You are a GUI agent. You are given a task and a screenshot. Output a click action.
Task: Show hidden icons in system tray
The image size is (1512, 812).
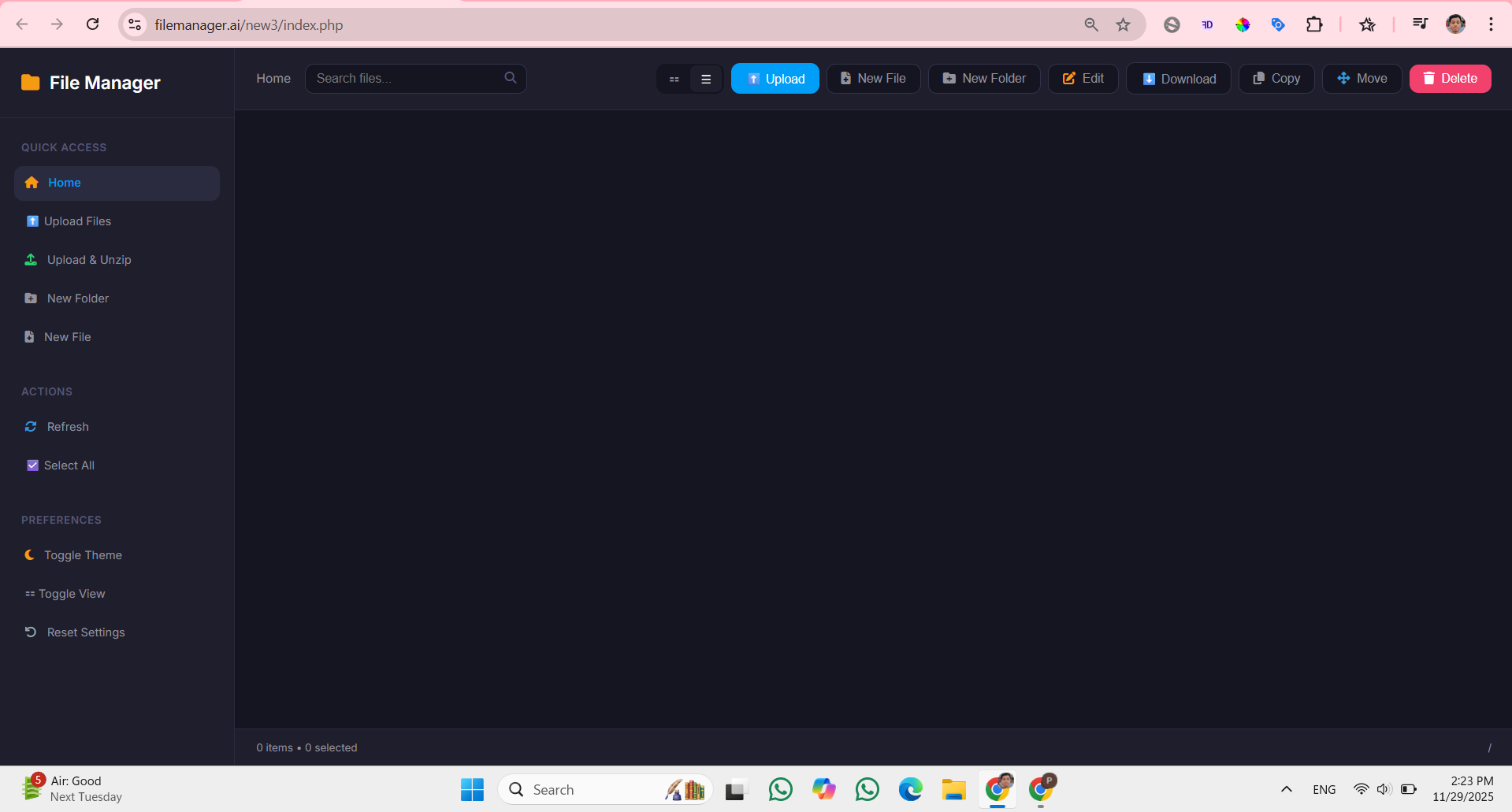(1286, 789)
